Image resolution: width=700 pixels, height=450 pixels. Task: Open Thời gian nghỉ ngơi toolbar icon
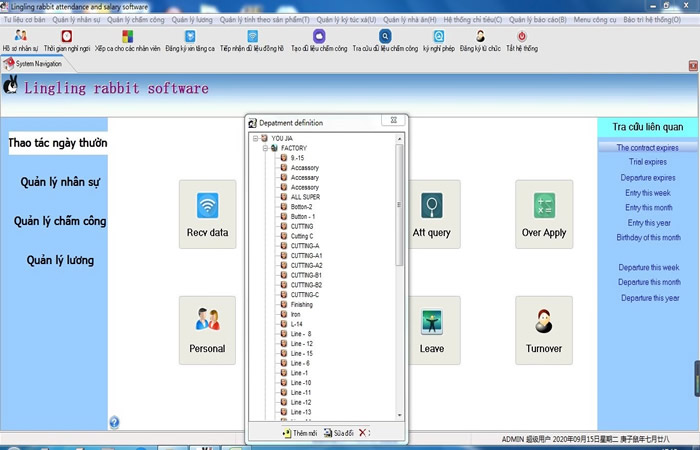[x=67, y=36]
